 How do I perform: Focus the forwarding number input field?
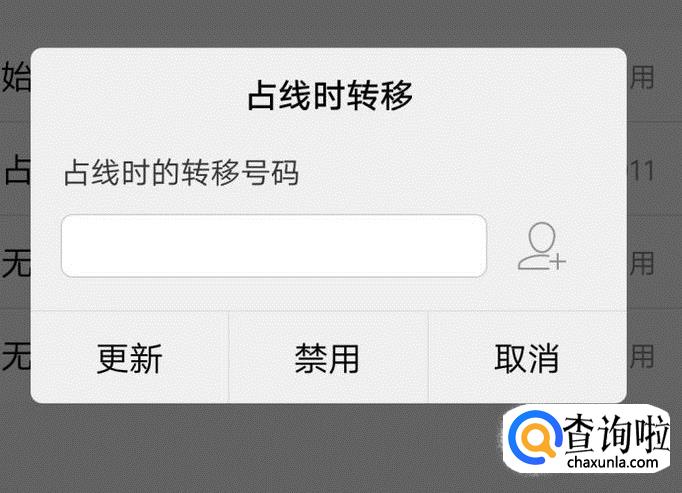click(x=274, y=246)
